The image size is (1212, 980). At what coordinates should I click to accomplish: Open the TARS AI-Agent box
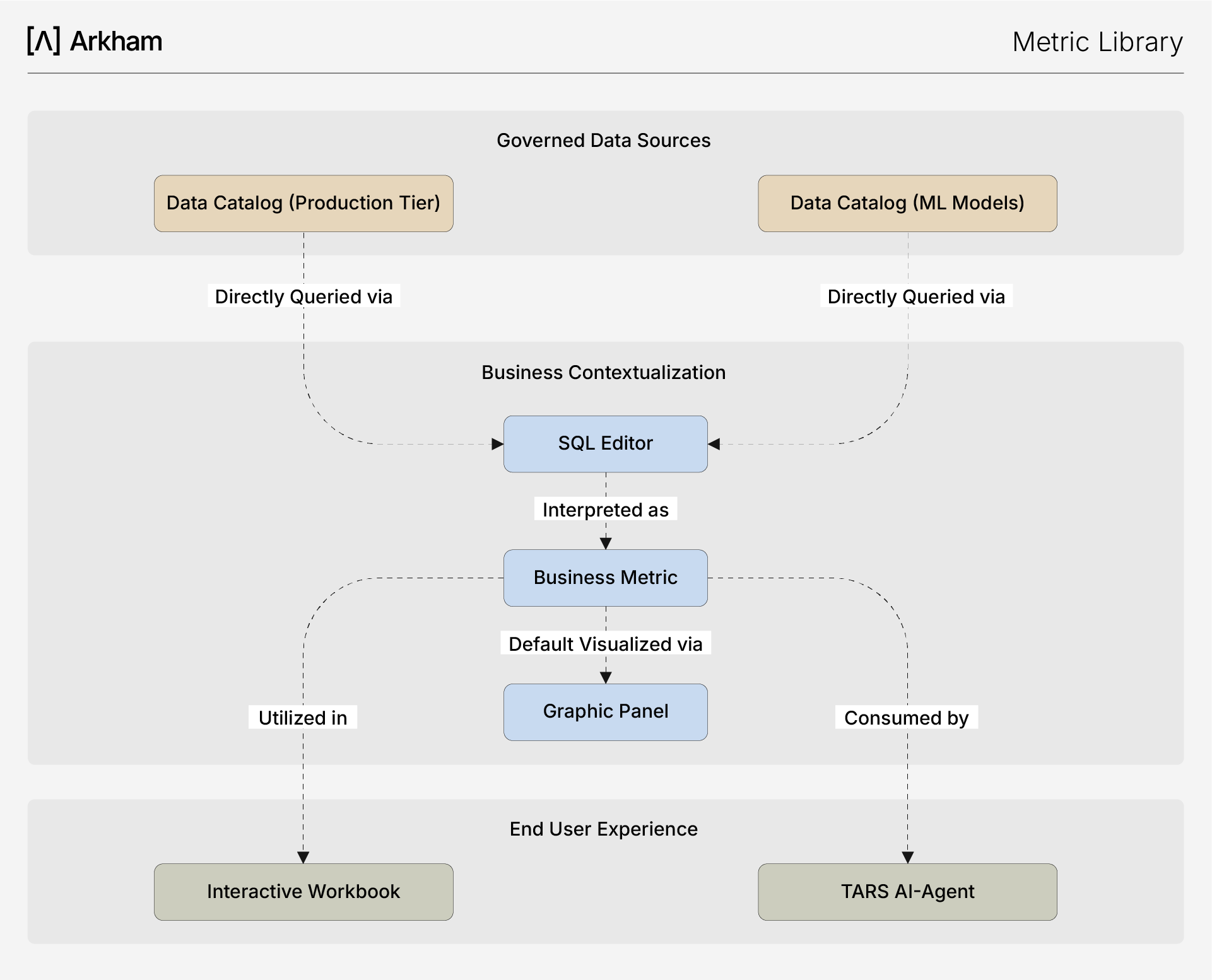(907, 892)
